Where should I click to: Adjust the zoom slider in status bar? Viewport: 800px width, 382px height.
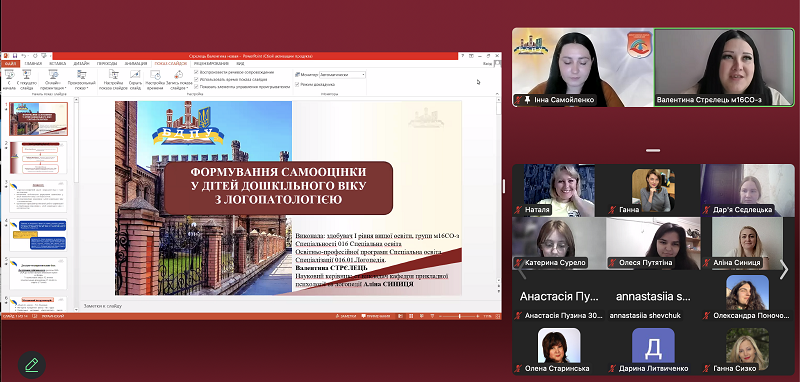(x=459, y=316)
